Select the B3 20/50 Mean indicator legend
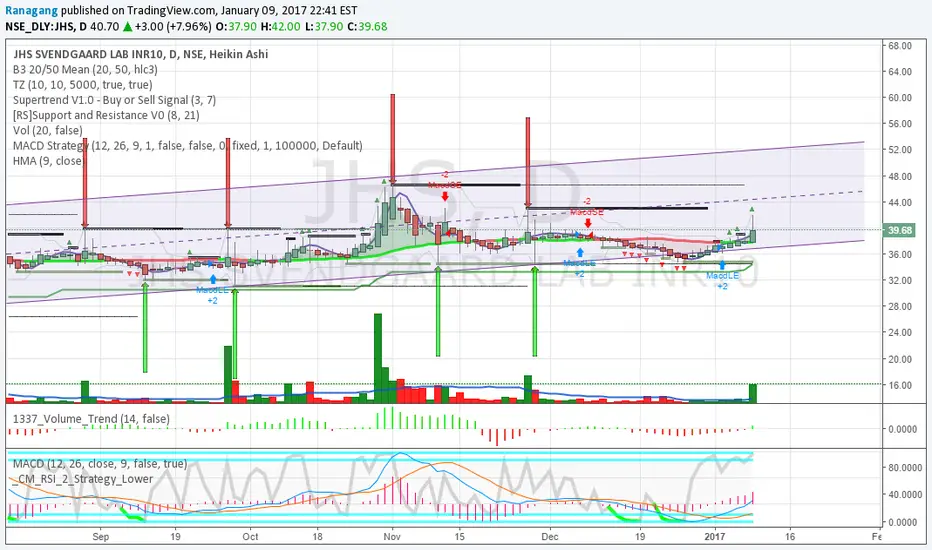 [x=85, y=70]
